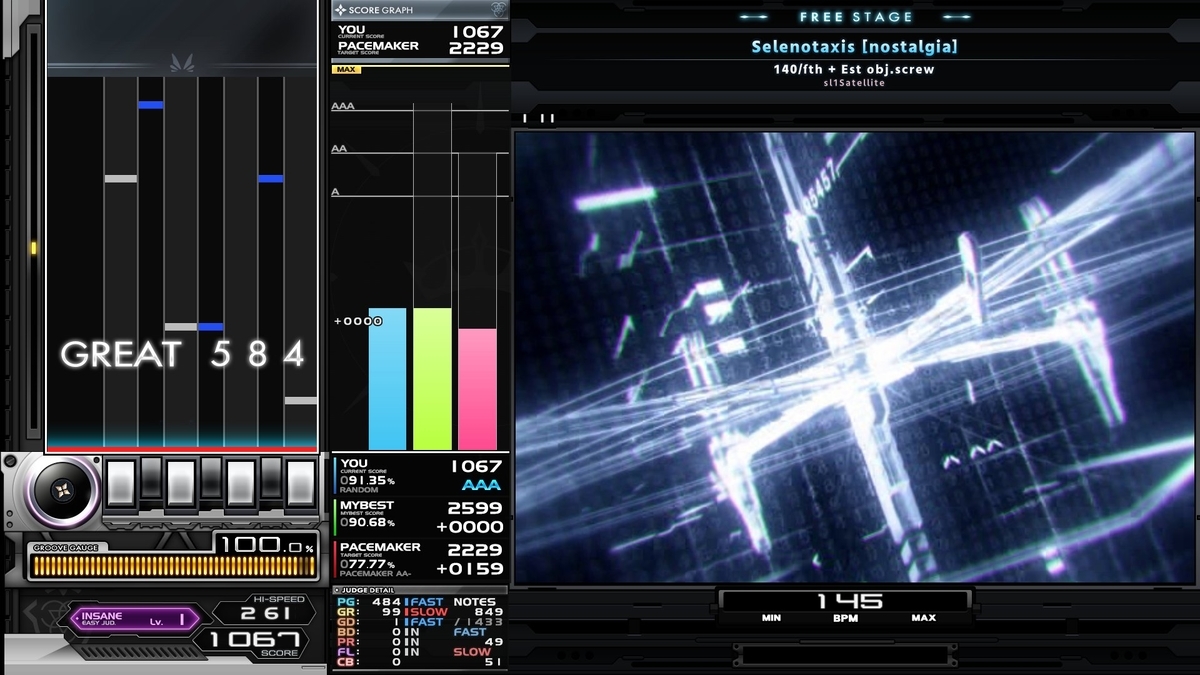Tap the black key next to the turntable-side white key

pyautogui.click(x=151, y=478)
